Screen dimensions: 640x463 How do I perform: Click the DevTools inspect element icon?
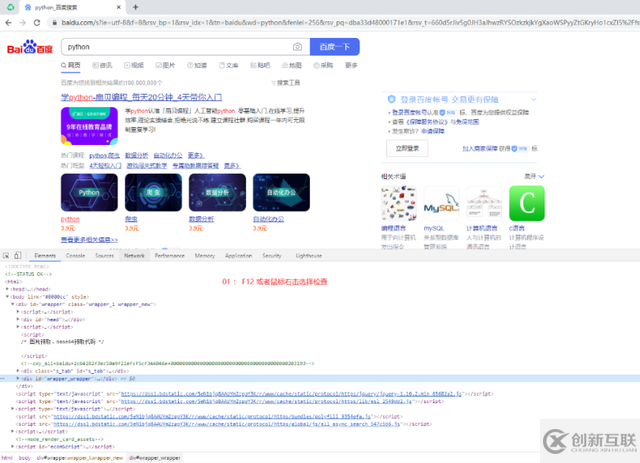click(6, 256)
